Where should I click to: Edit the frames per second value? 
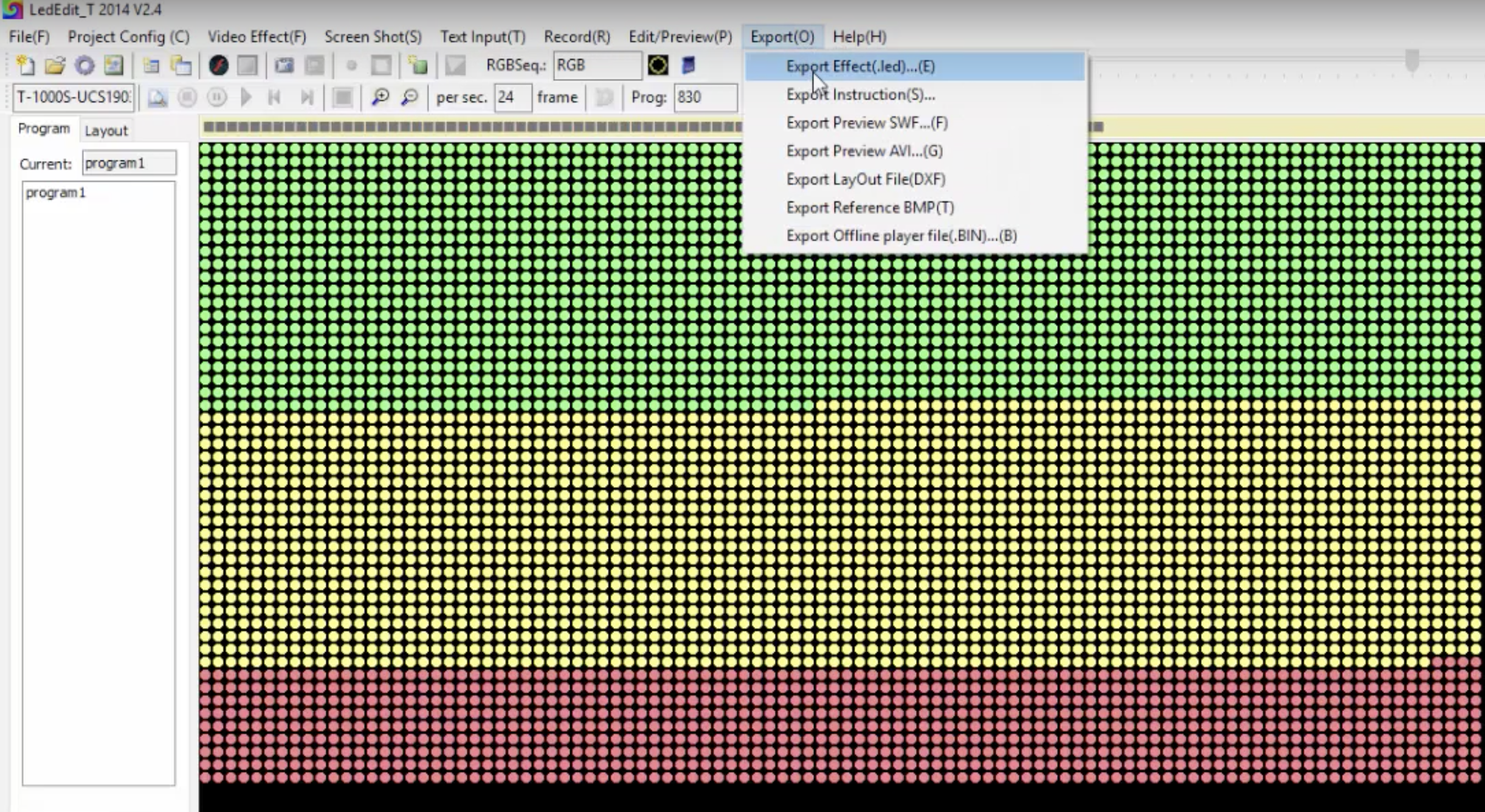tap(512, 97)
